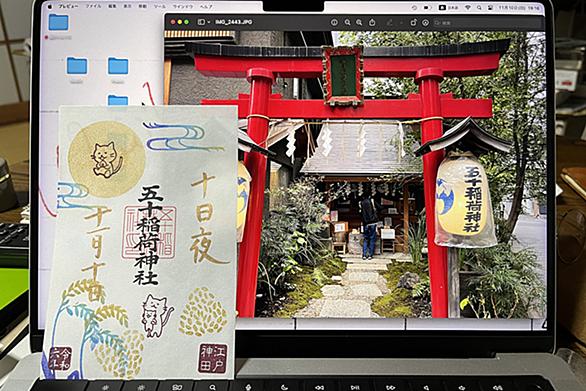Open the 表示 menu
586x391 pixels.
pyautogui.click(x=127, y=6)
